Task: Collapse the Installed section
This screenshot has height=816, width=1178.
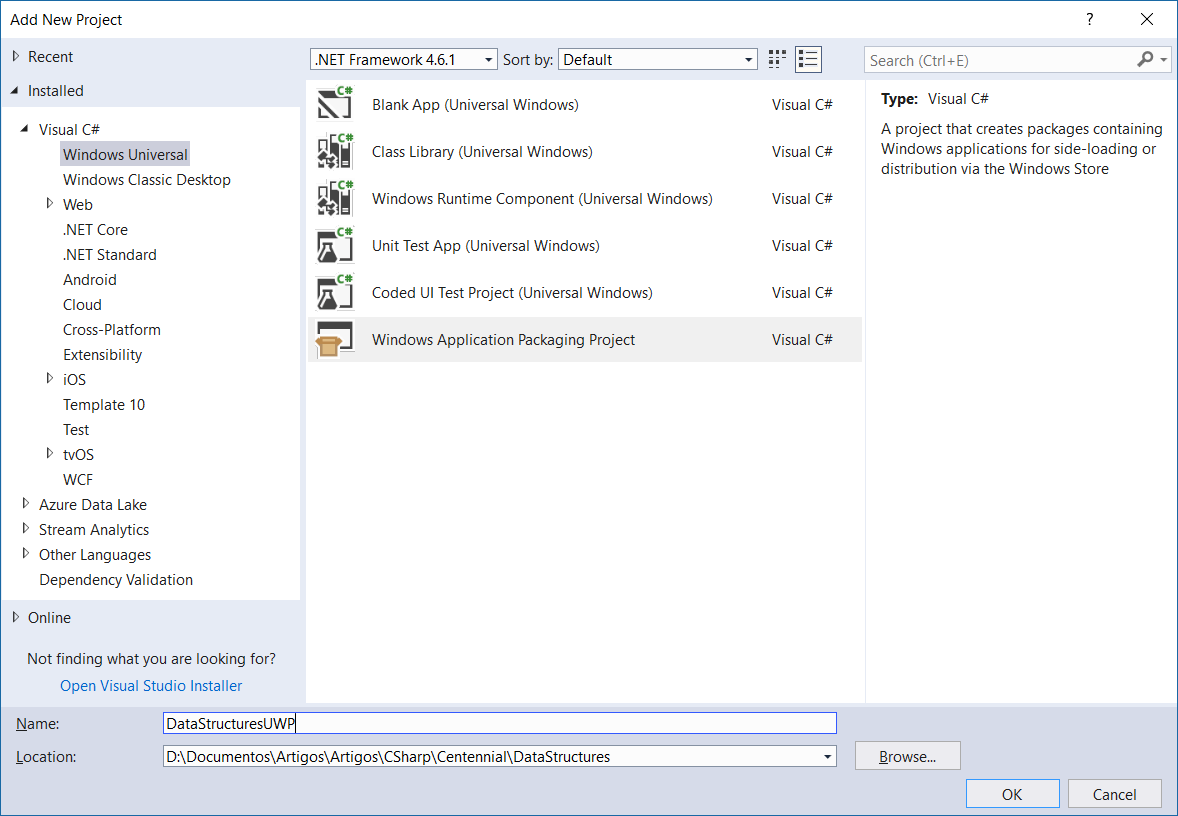Action: [x=15, y=91]
